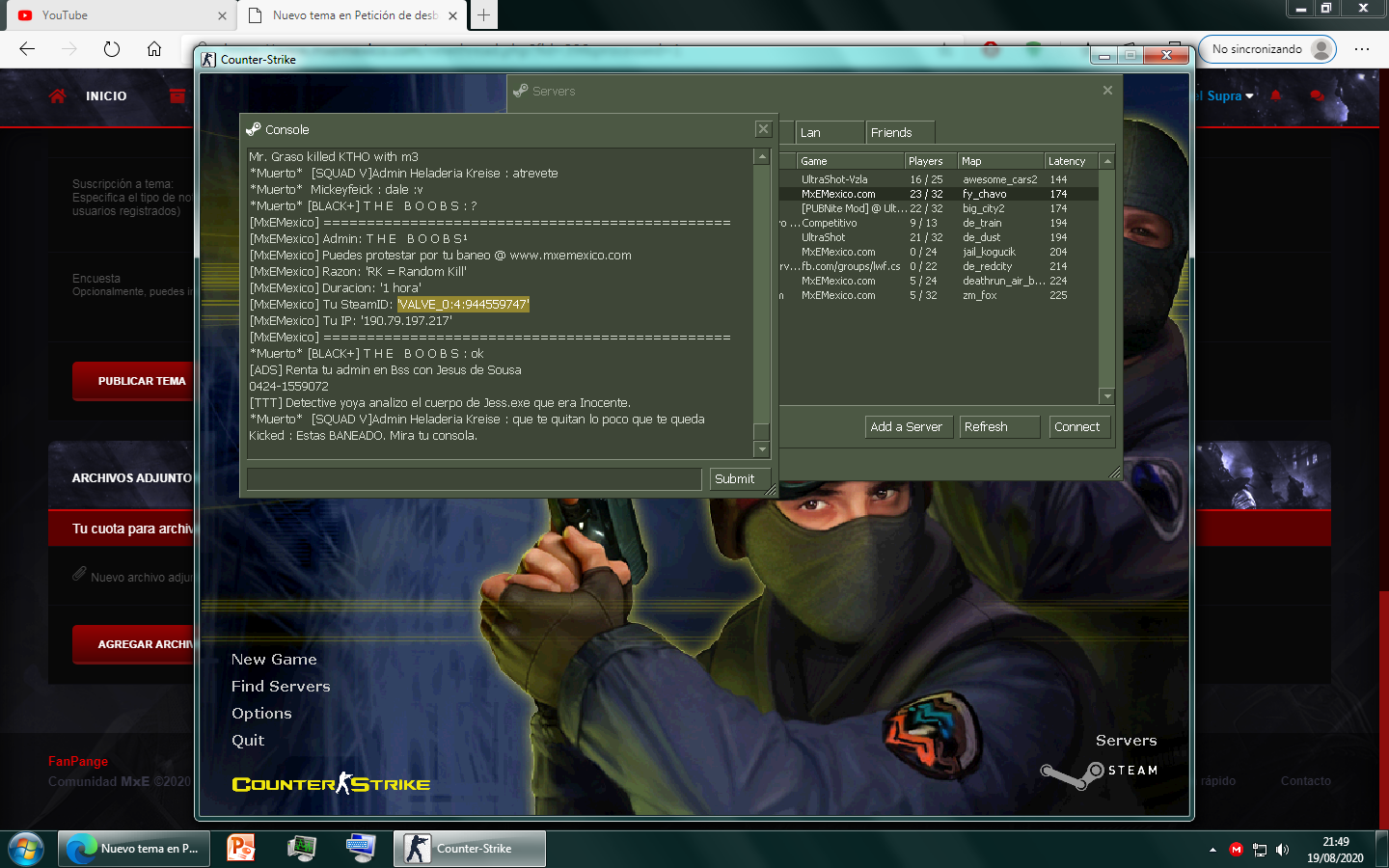Image resolution: width=1389 pixels, height=868 pixels.
Task: Close the Servers dialog
Action: [1107, 90]
